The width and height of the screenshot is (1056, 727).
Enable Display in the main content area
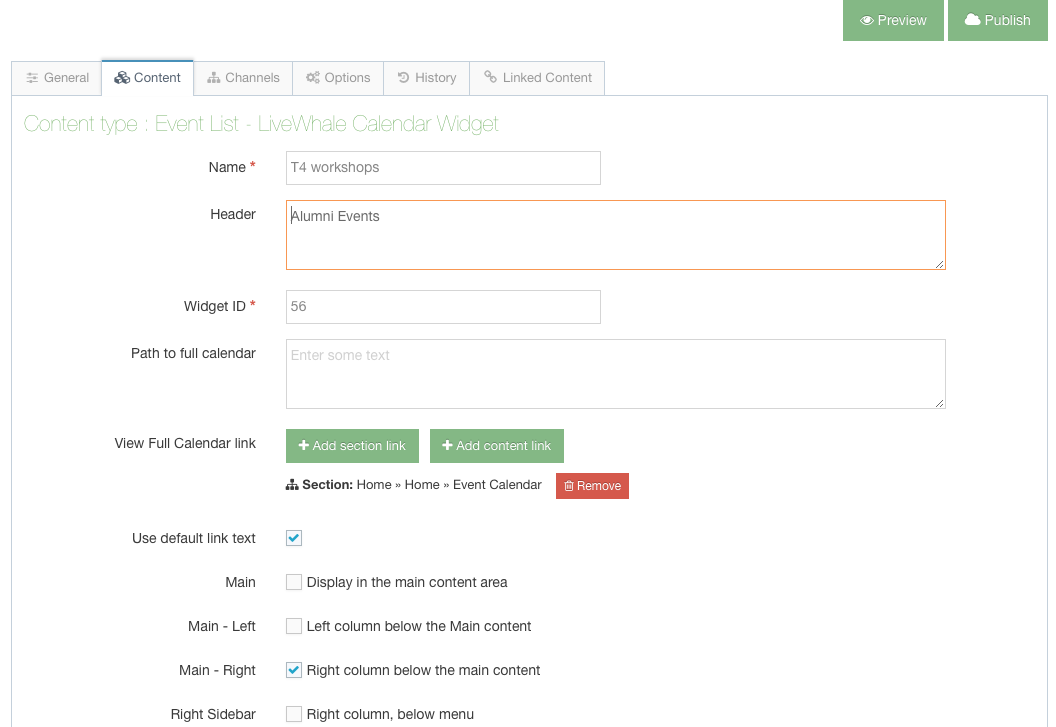[294, 582]
